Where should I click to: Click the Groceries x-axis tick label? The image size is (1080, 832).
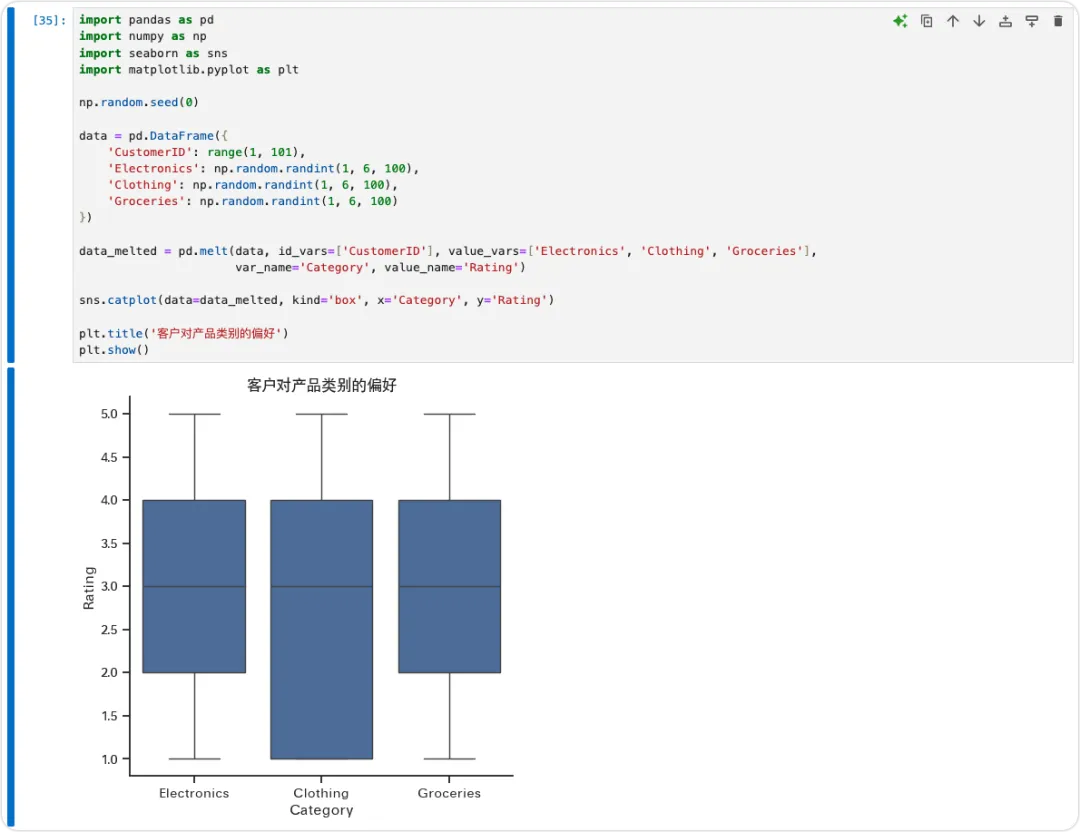[x=449, y=793]
